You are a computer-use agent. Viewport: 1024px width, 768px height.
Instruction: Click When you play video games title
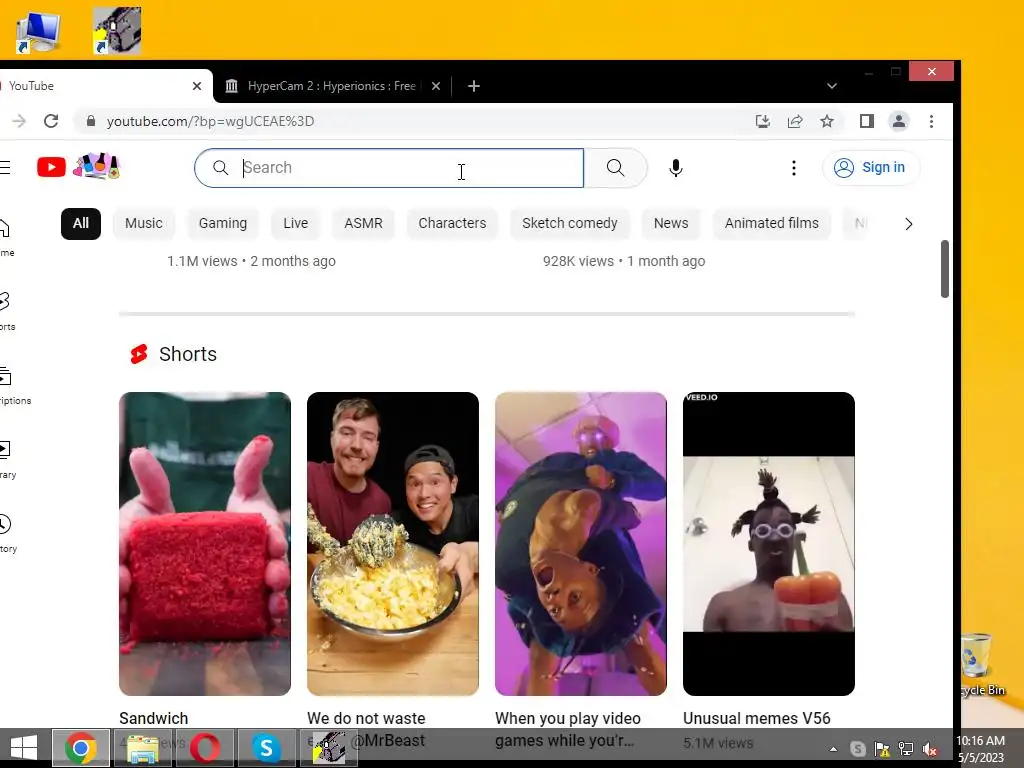pyautogui.click(x=568, y=729)
